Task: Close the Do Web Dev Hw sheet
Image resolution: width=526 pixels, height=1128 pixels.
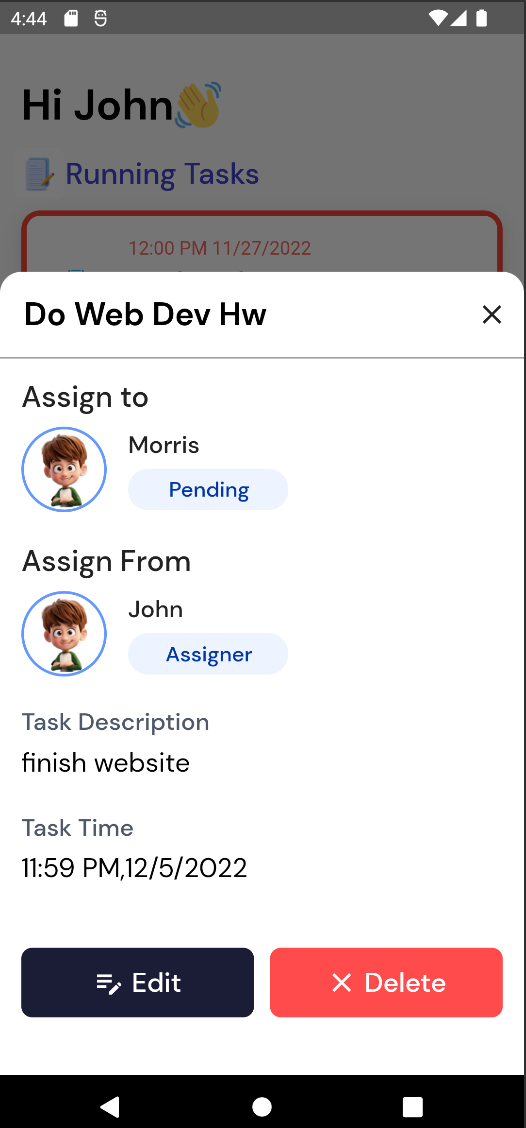Action: 491,314
